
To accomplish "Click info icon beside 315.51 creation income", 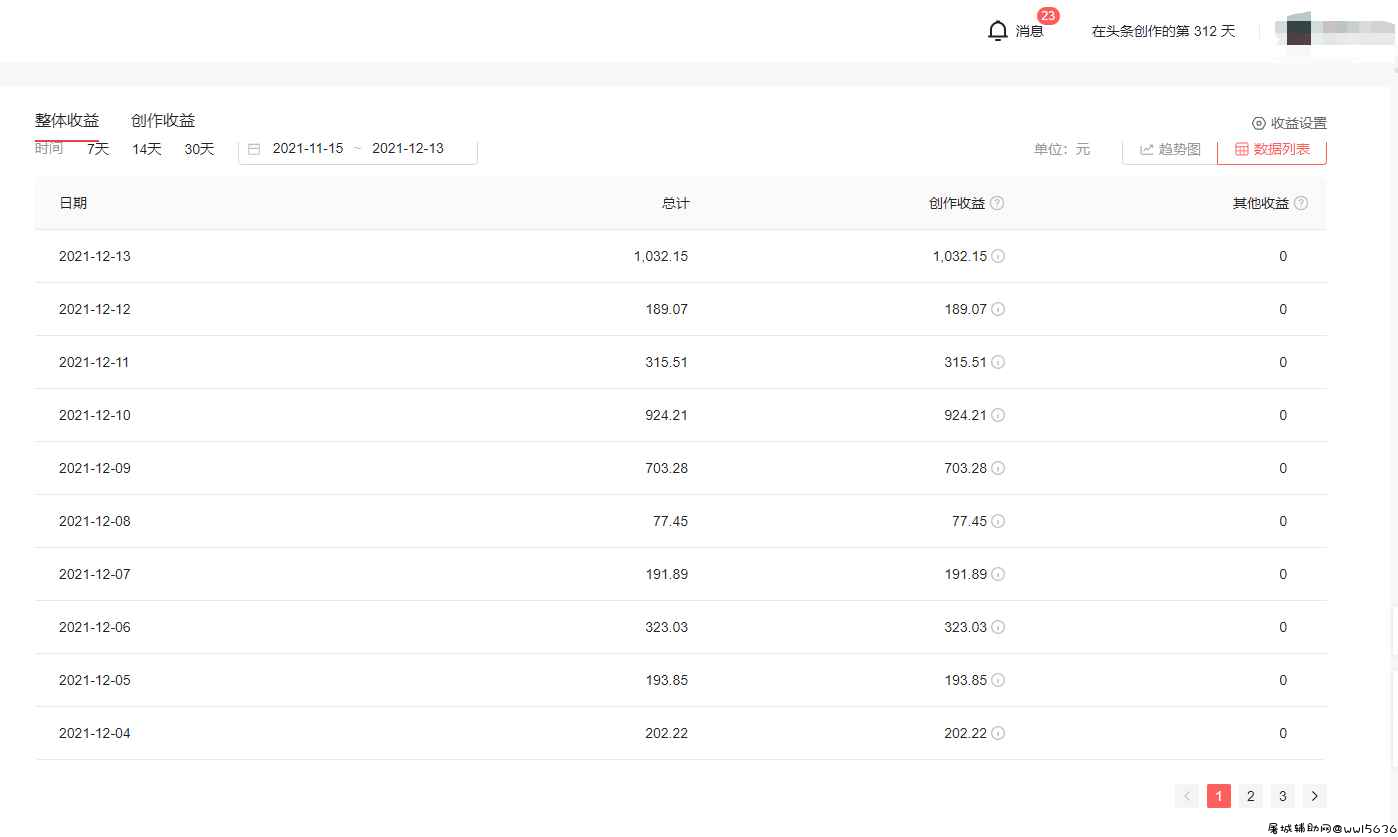I will (998, 362).
